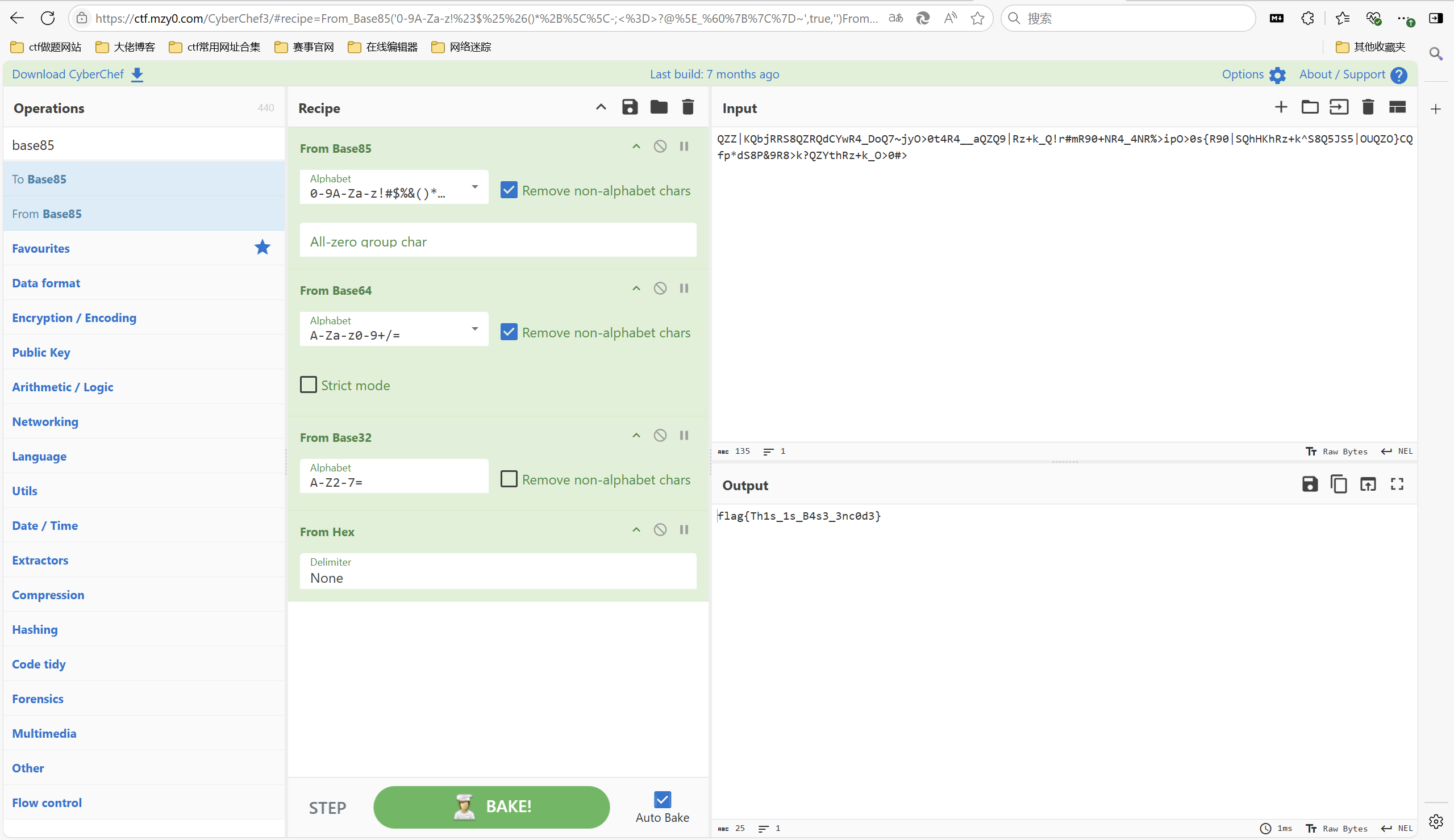Click input Raw Bytes encoding

click(x=1336, y=451)
